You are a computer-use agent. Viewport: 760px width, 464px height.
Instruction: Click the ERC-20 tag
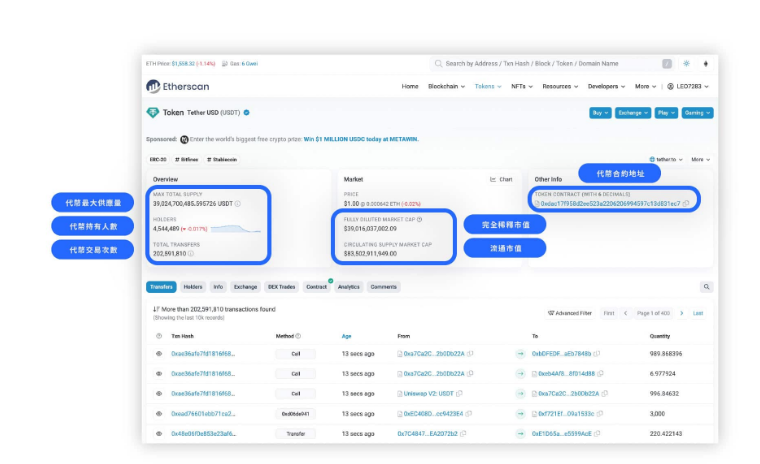tap(158, 160)
